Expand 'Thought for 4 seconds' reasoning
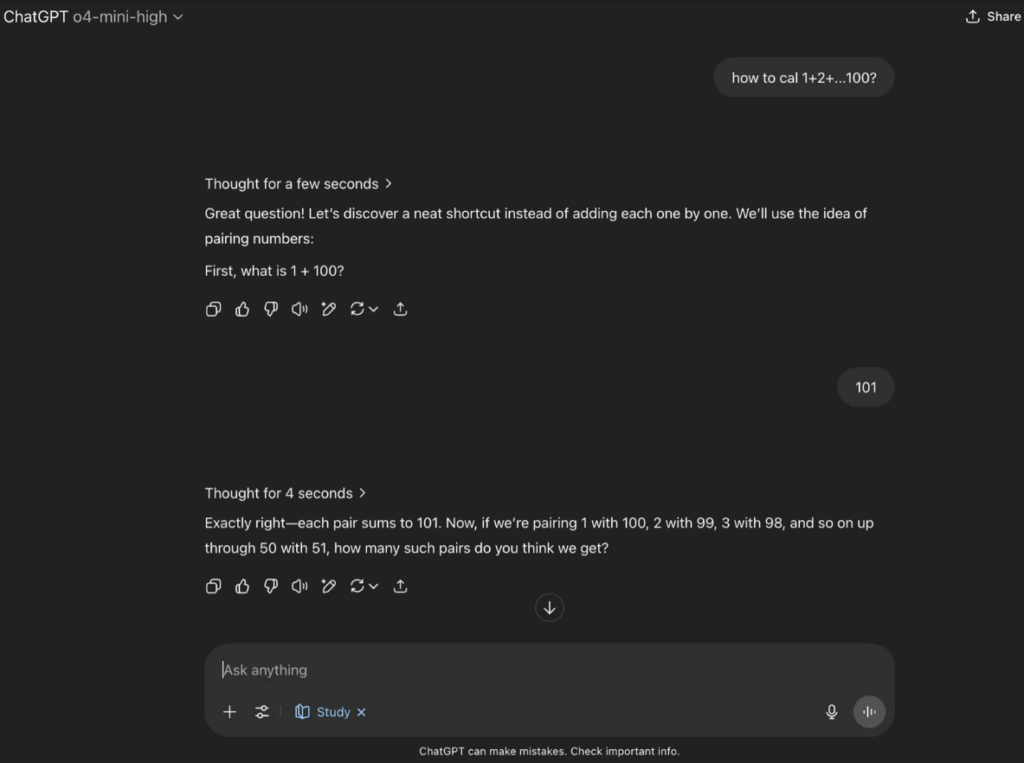Viewport: 1024px width, 763px height. (x=285, y=493)
